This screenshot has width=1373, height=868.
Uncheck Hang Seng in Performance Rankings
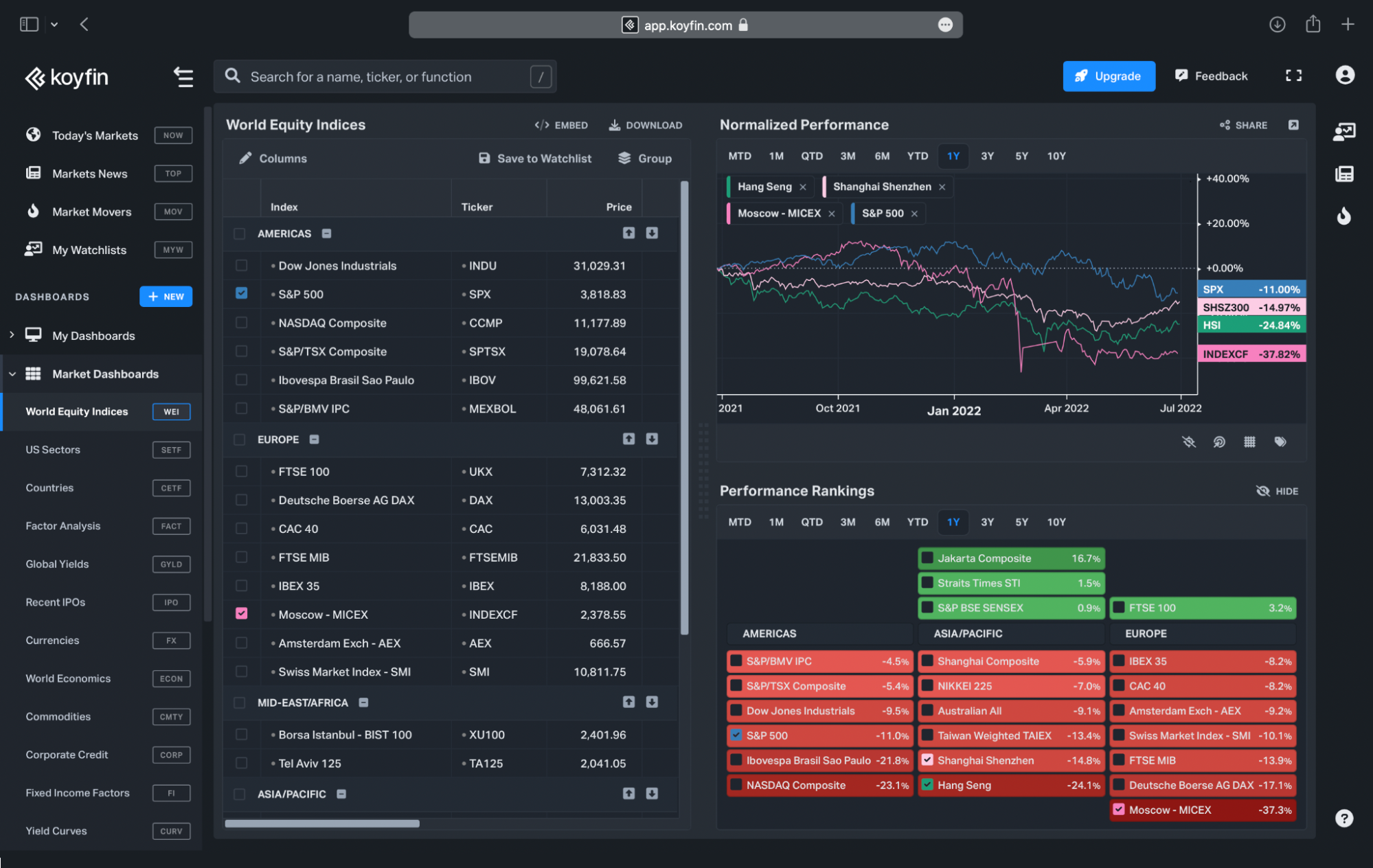coord(927,784)
